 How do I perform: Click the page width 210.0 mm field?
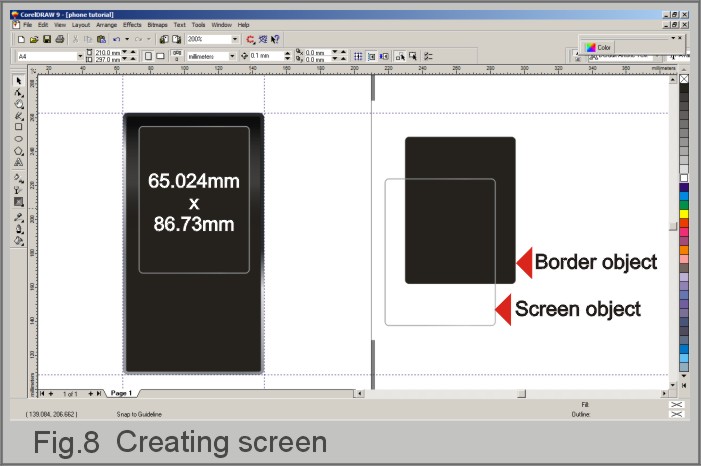coord(107,53)
